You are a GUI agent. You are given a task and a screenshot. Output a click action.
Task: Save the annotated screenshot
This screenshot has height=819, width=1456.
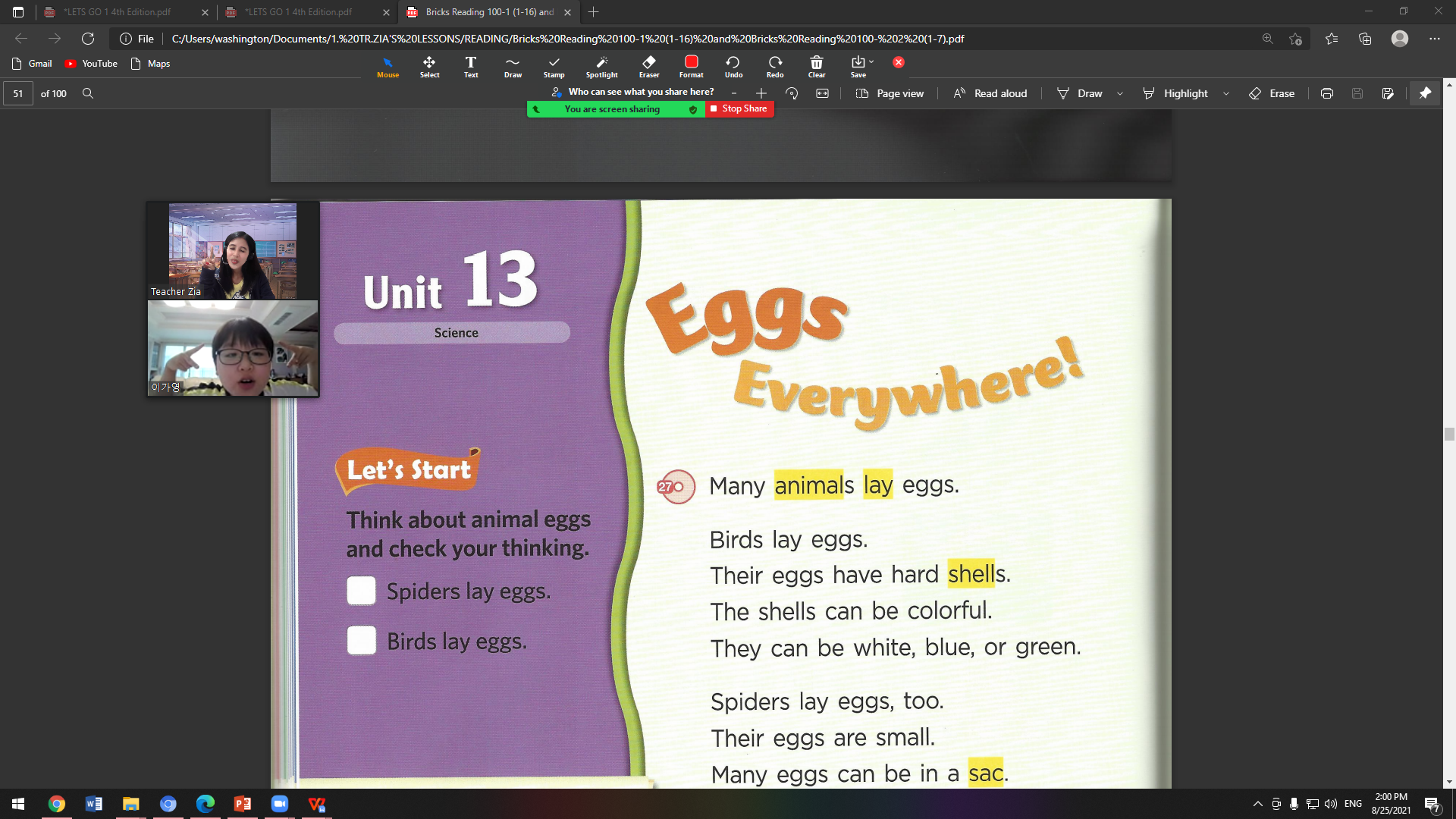(x=858, y=67)
